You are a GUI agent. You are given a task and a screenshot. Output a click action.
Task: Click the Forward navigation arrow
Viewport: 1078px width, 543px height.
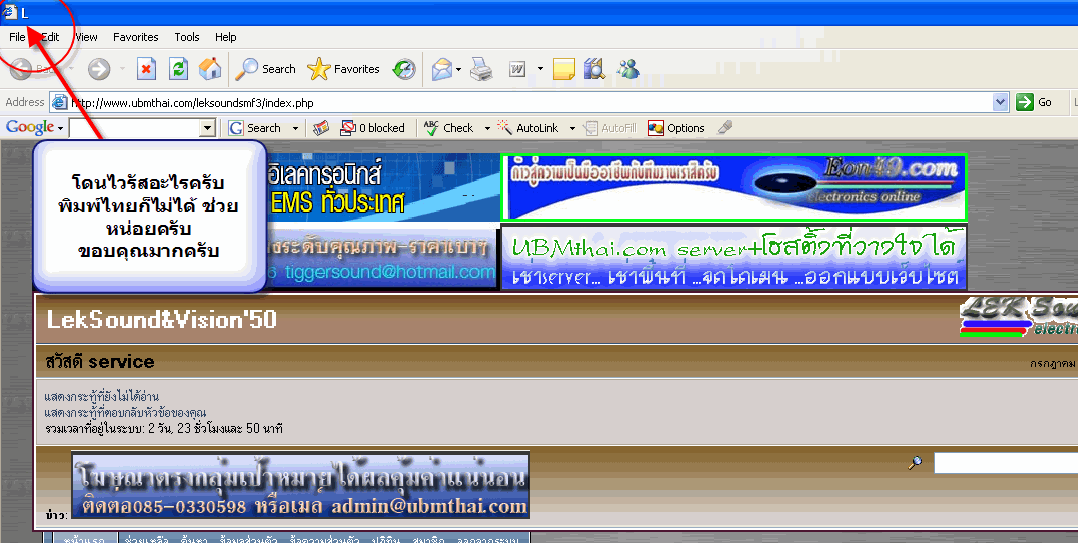point(99,69)
